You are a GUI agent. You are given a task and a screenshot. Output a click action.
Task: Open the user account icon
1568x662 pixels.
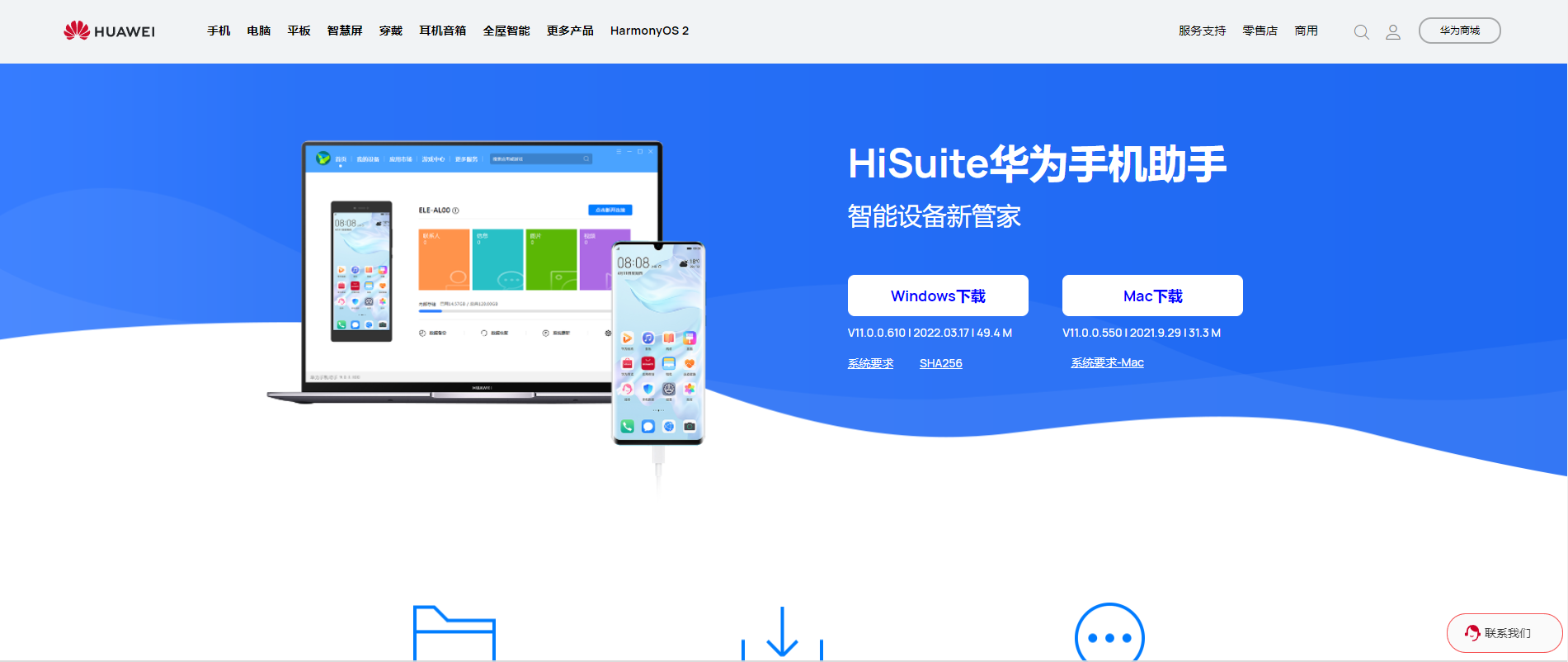click(x=1393, y=32)
